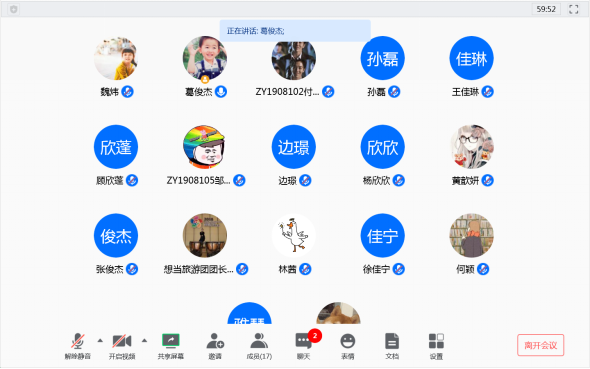This screenshot has width=590, height=369.
Task: Click microphone status icon next to 葛俊杰
Action: 221,91
